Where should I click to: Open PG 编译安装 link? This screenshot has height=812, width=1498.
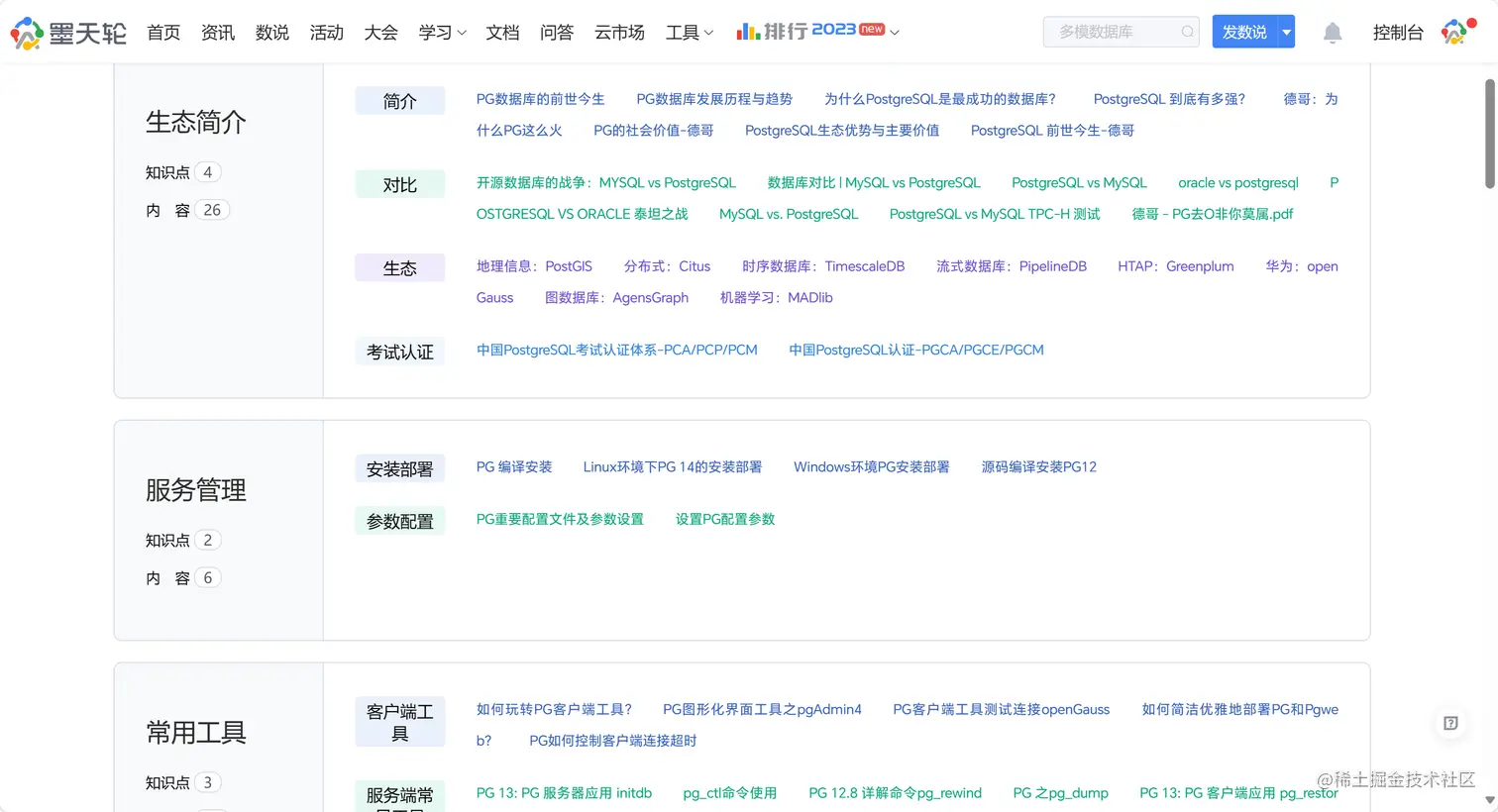(514, 466)
